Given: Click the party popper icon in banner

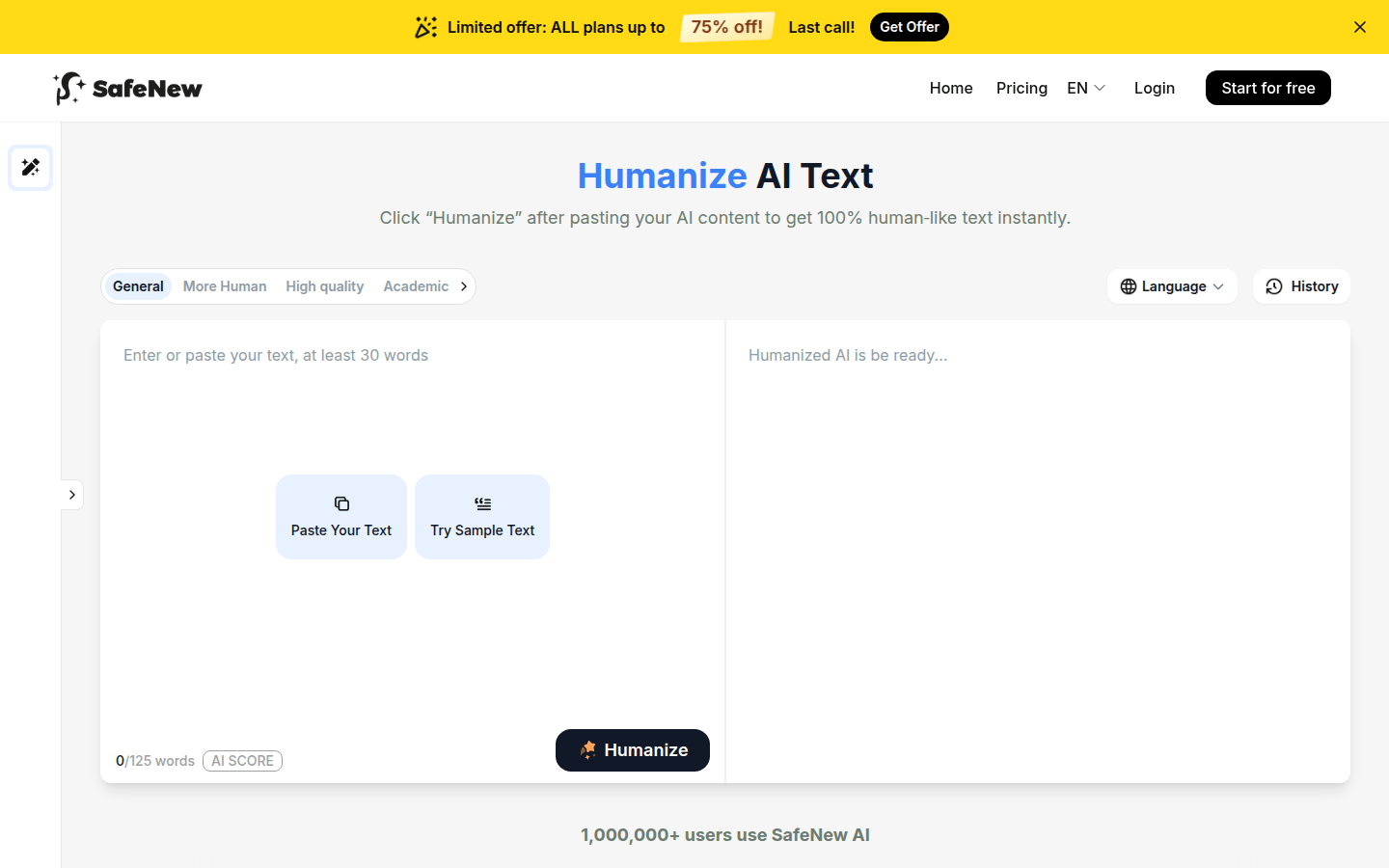Looking at the screenshot, I should pyautogui.click(x=425, y=27).
